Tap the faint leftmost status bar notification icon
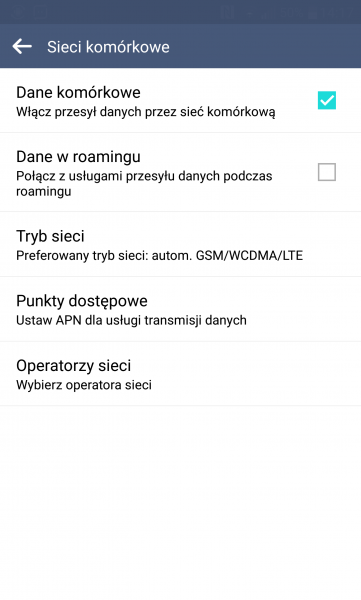 click(x=17, y=13)
